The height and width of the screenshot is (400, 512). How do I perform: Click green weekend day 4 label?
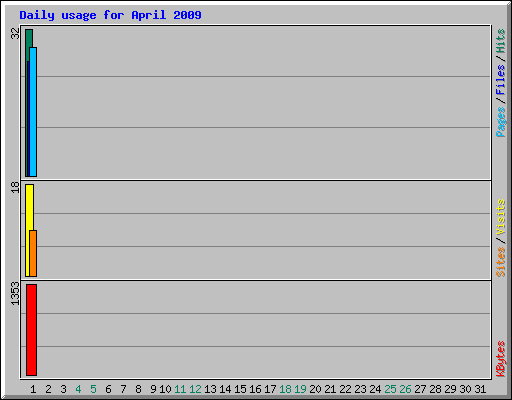(78, 389)
